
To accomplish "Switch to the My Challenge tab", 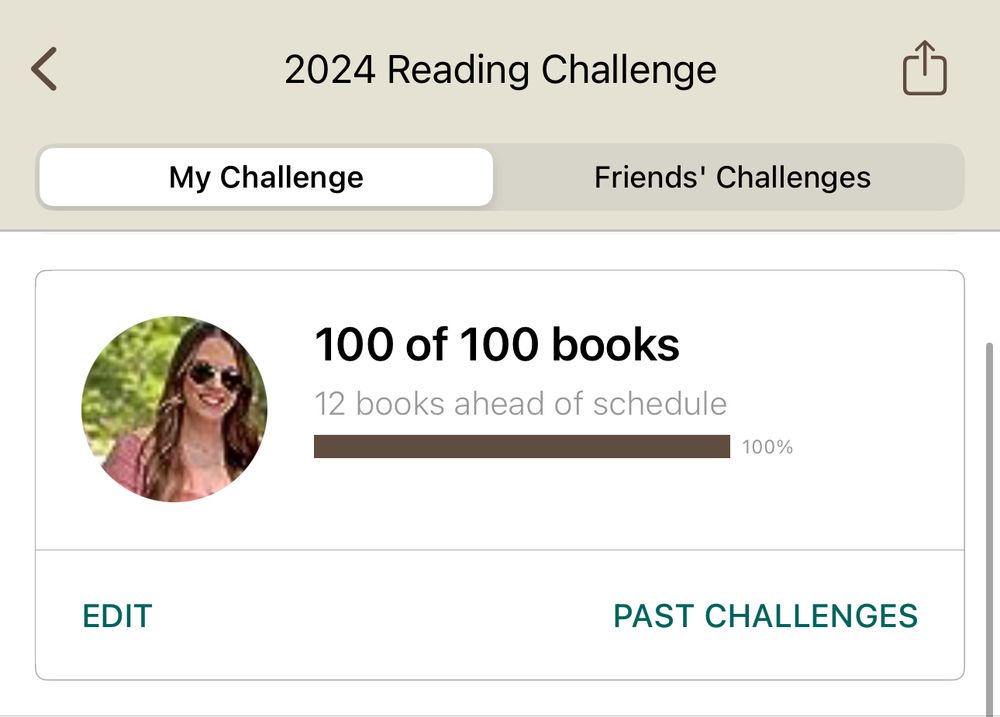I will tap(266, 178).
